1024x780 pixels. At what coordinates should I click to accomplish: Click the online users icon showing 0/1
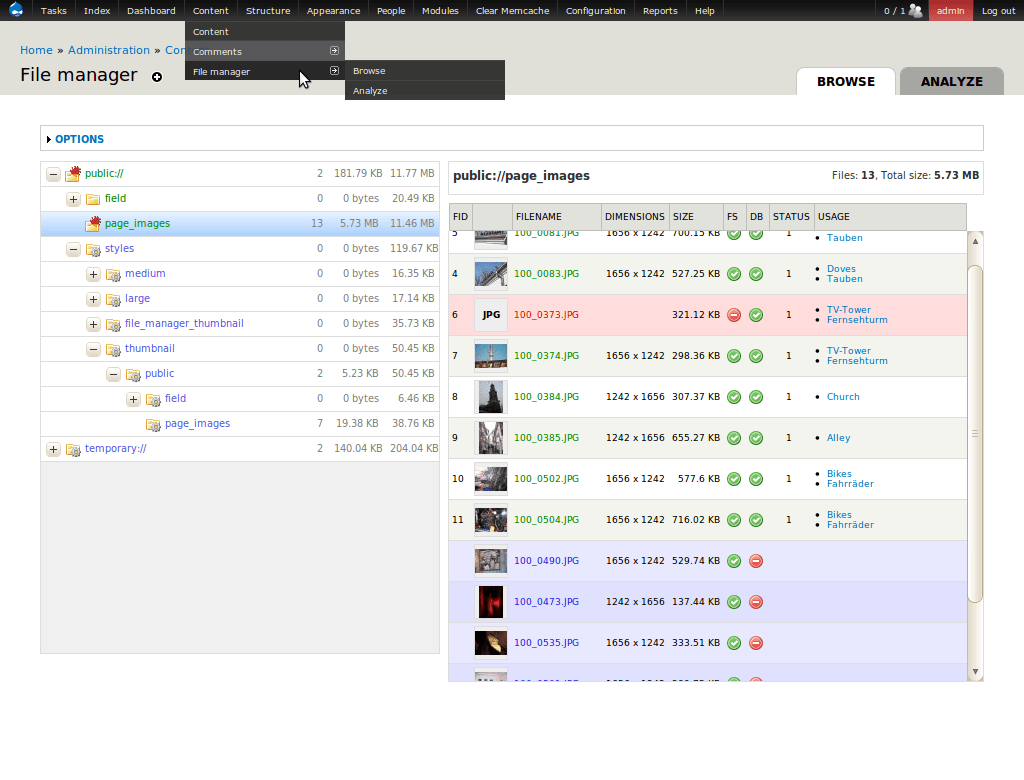tap(913, 10)
